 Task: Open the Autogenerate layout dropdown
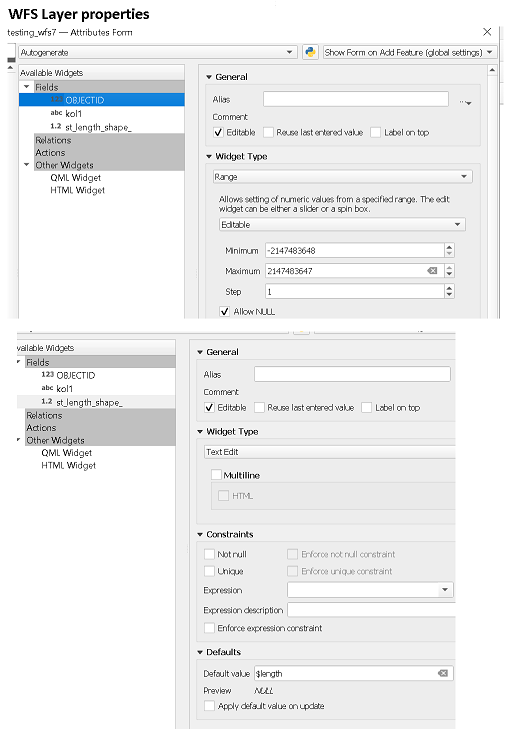[158, 52]
